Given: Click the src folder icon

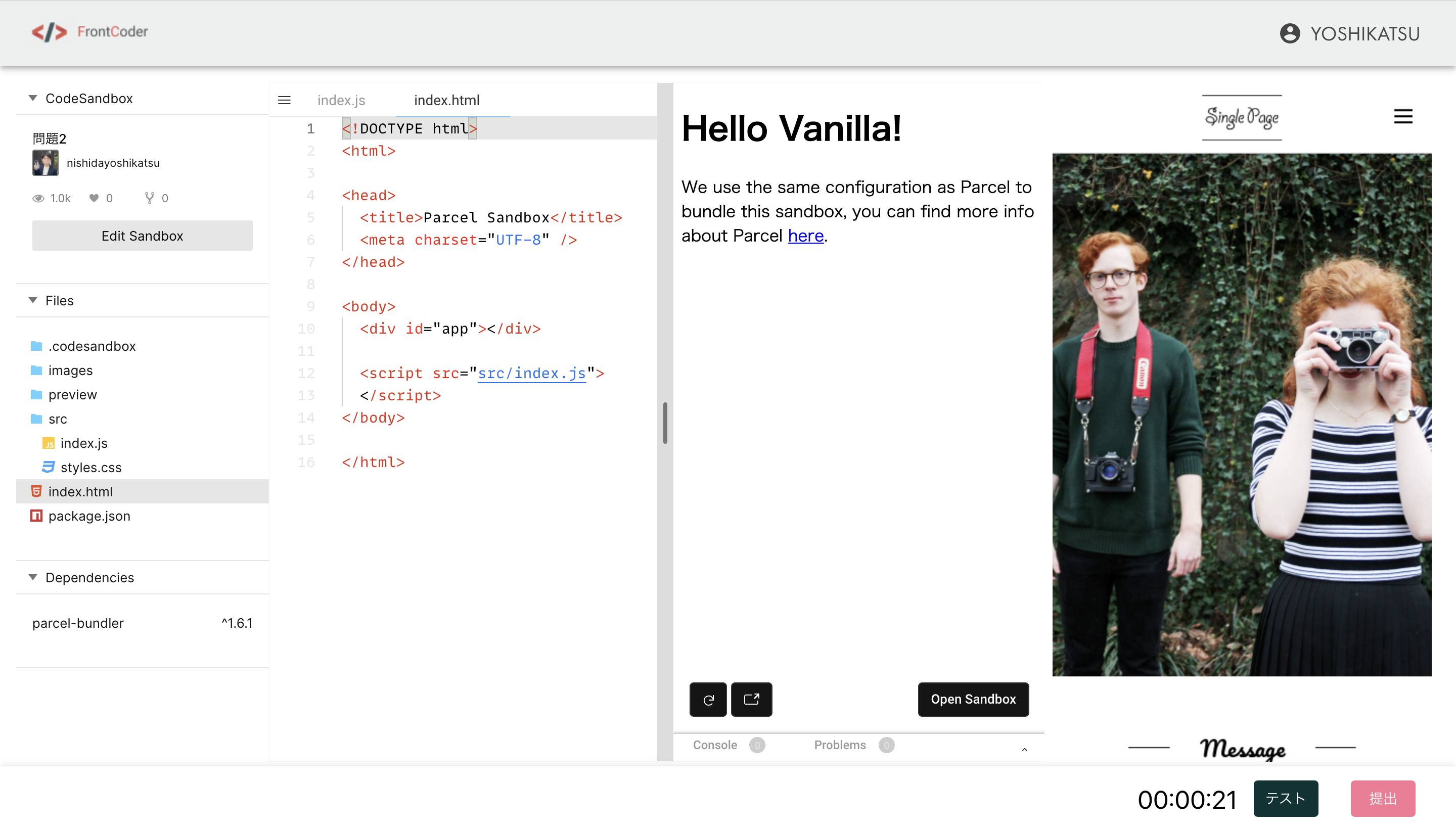Looking at the screenshot, I should (36, 419).
